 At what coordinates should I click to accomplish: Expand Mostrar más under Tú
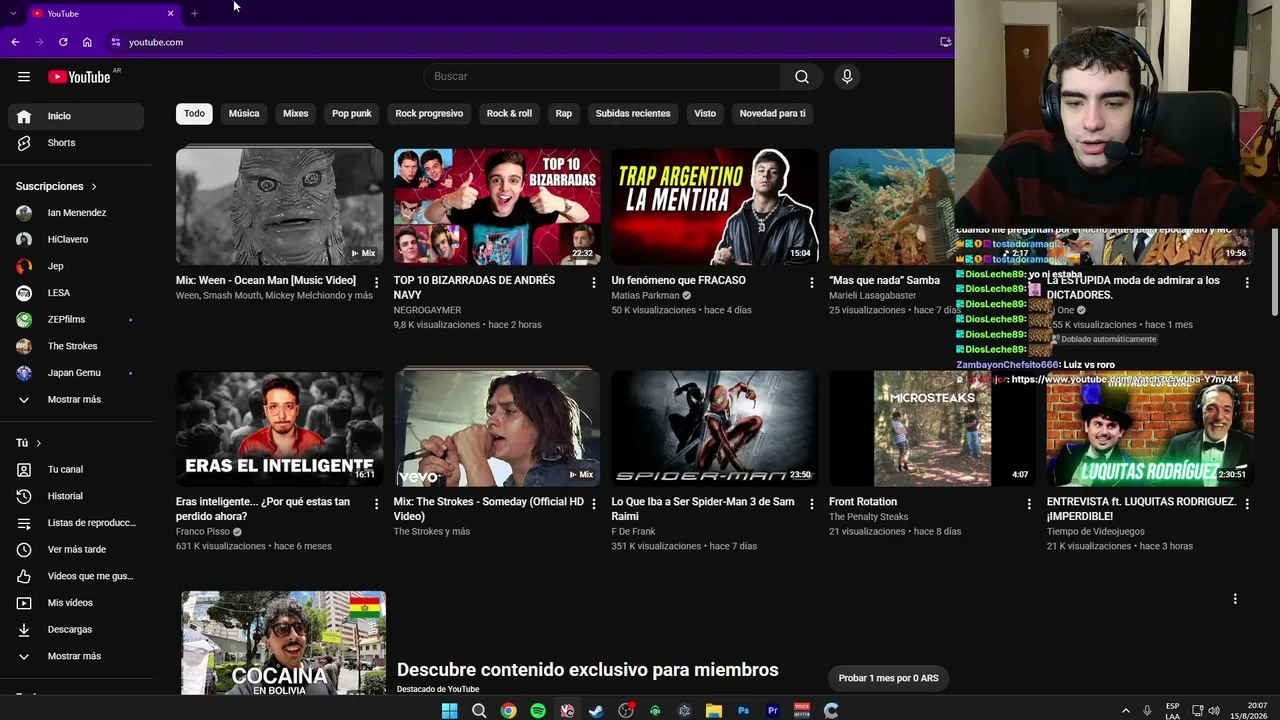[76, 656]
